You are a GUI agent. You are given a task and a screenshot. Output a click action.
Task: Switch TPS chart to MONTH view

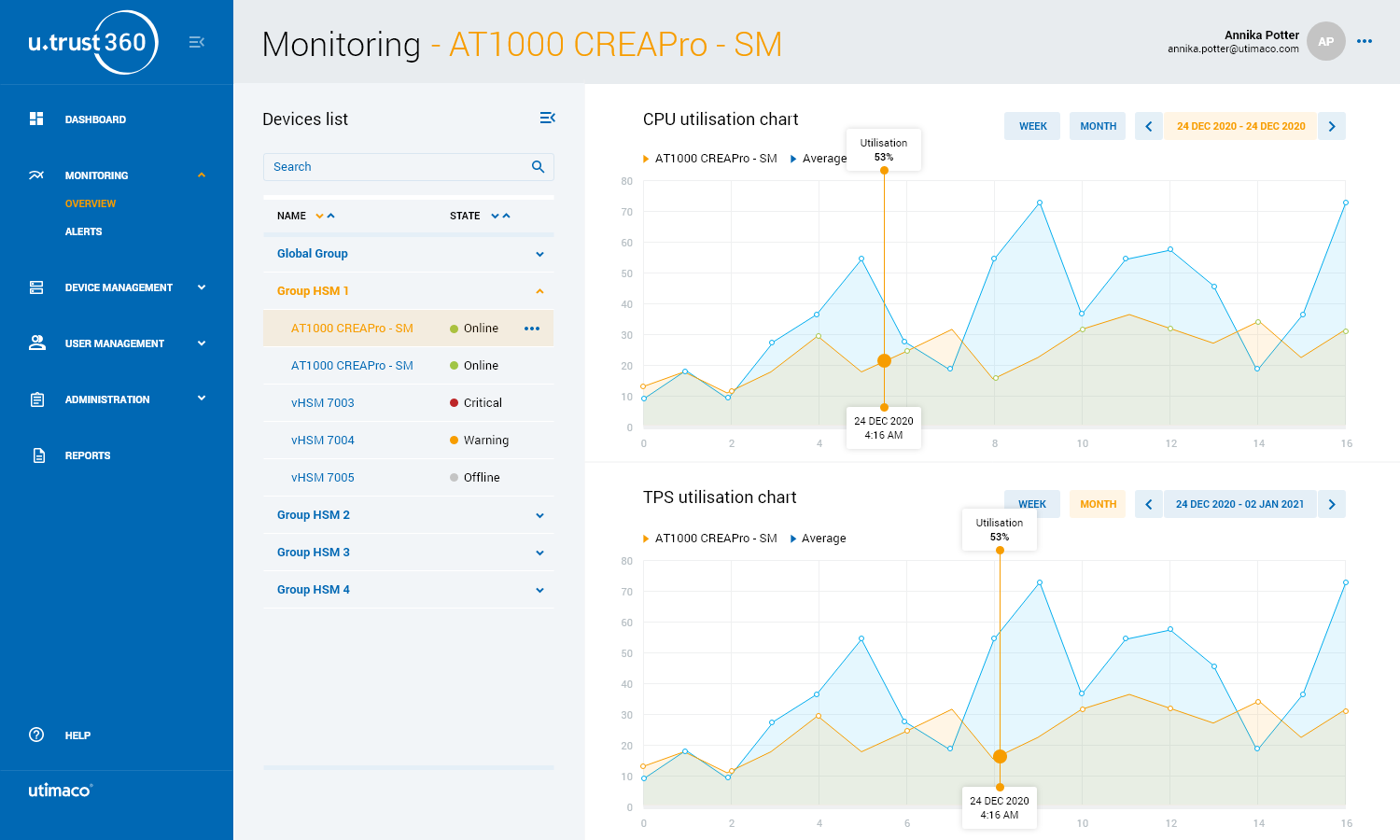[1098, 504]
